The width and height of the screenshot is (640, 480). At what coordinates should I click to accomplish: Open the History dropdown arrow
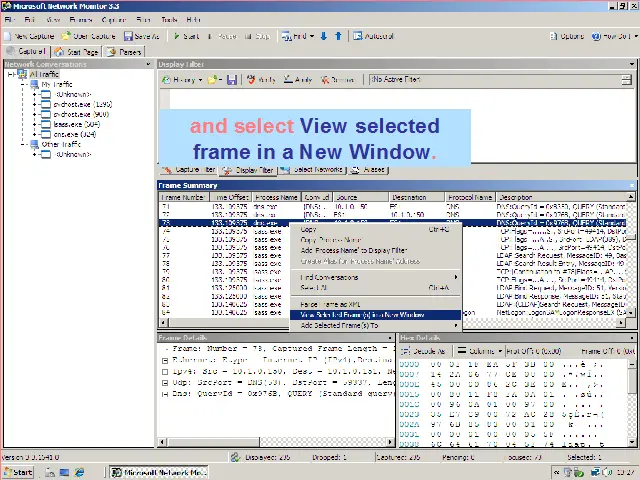(x=200, y=80)
